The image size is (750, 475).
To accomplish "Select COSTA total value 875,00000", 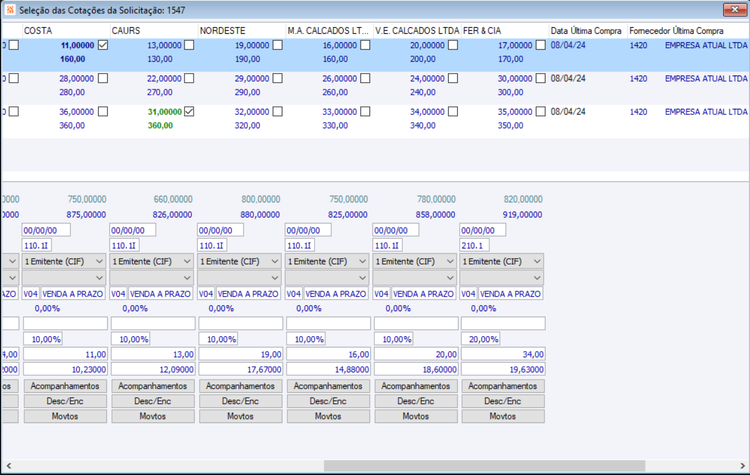I will pyautogui.click(x=86, y=215).
